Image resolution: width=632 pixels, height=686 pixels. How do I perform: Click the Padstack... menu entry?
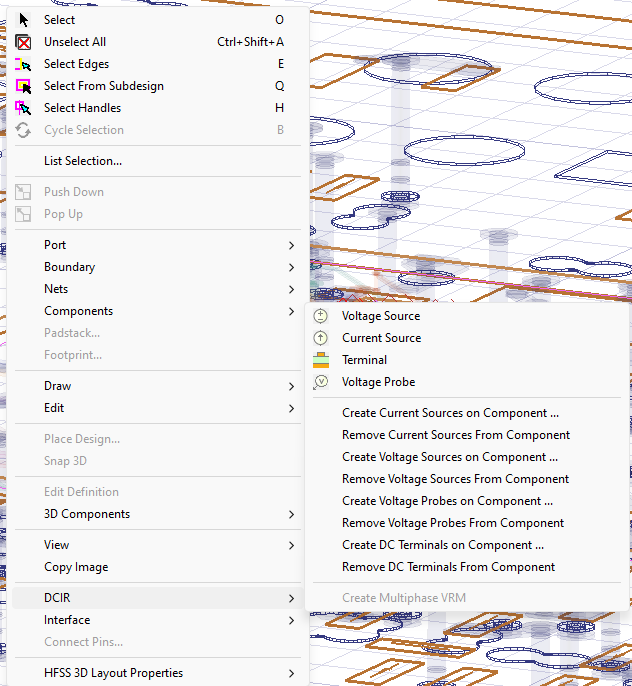click(x=157, y=333)
